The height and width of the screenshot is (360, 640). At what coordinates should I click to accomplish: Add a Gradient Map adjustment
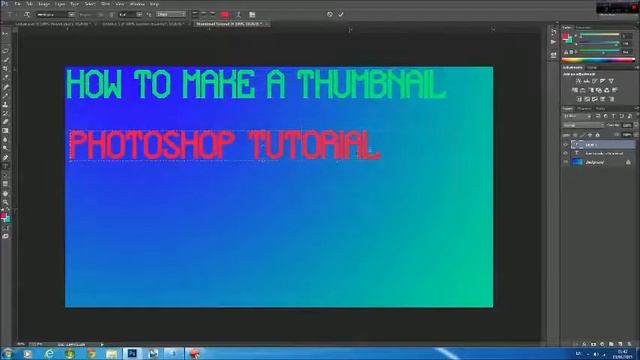point(611,99)
